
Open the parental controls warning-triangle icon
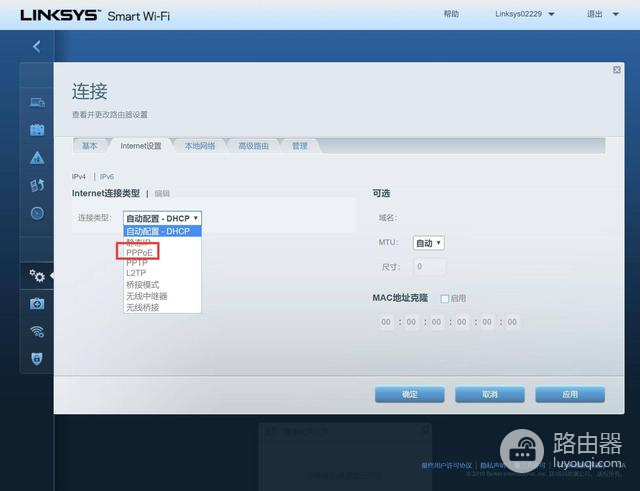(37, 158)
